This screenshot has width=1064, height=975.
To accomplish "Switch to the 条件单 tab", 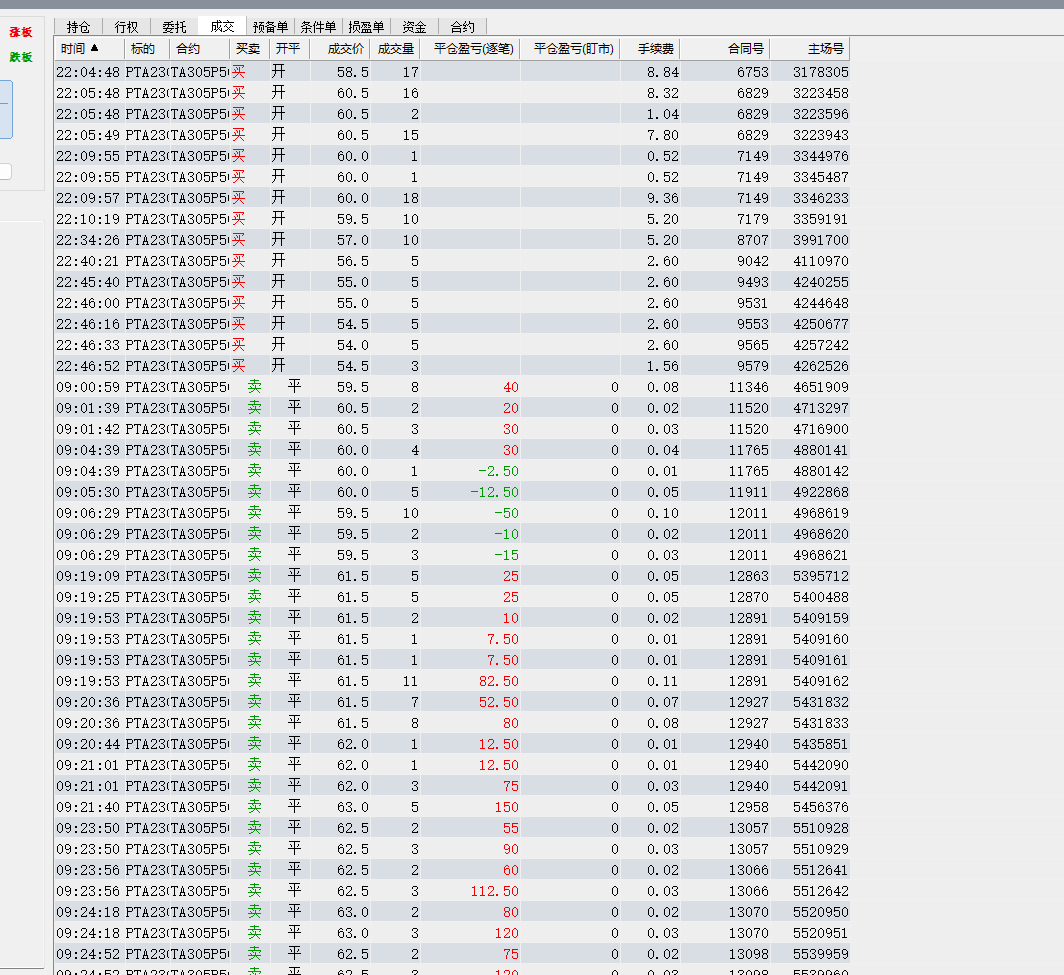I will pos(318,27).
